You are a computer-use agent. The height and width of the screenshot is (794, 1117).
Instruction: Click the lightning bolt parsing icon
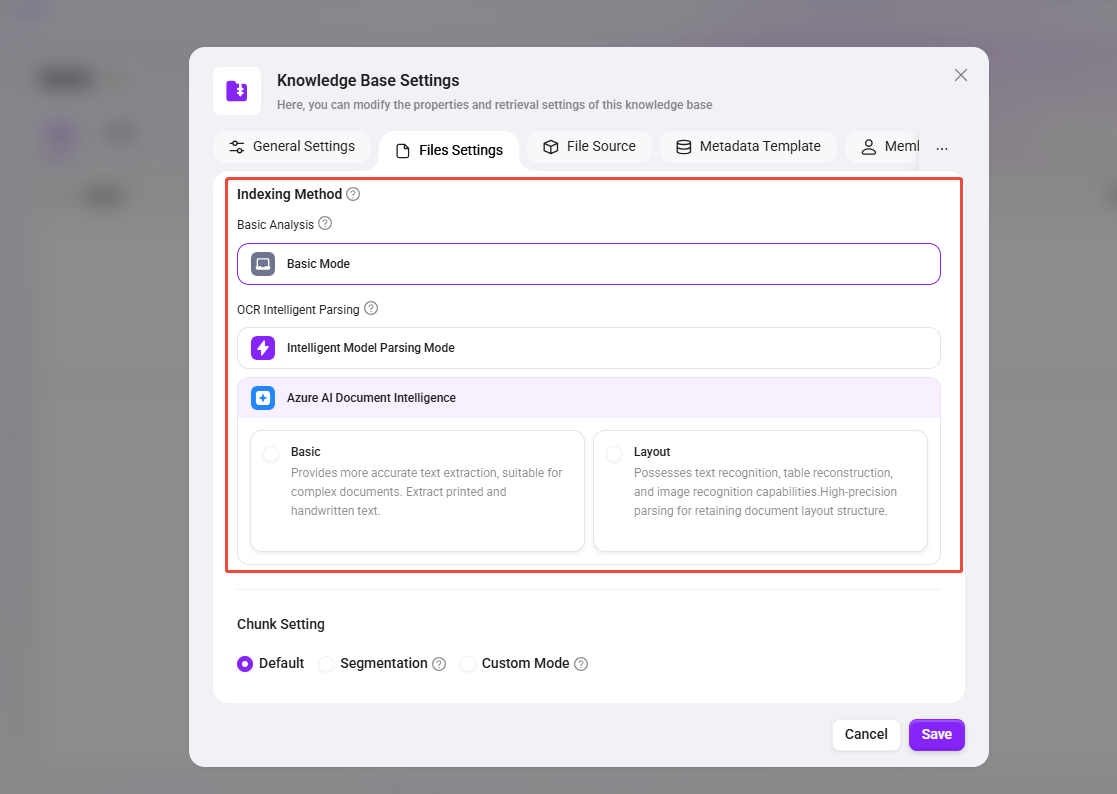point(263,348)
